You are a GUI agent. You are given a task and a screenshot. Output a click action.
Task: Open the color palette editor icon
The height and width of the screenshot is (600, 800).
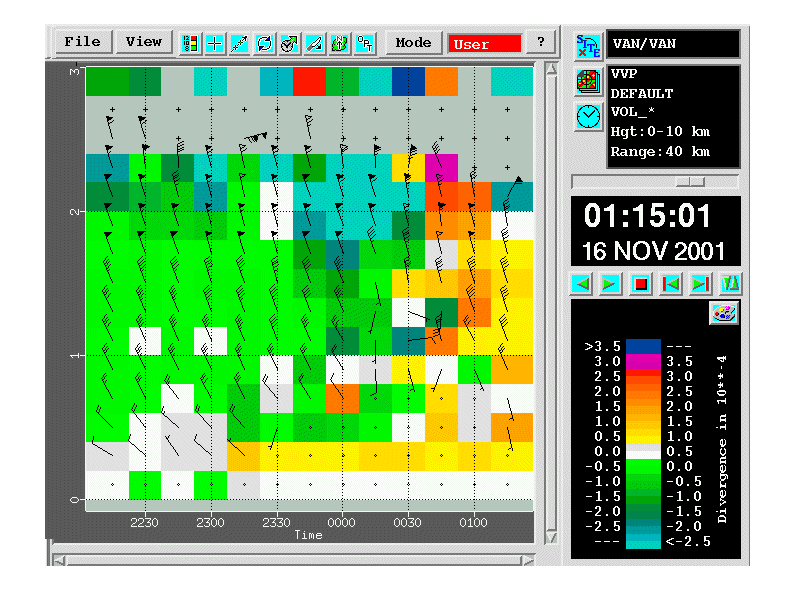[x=723, y=313]
